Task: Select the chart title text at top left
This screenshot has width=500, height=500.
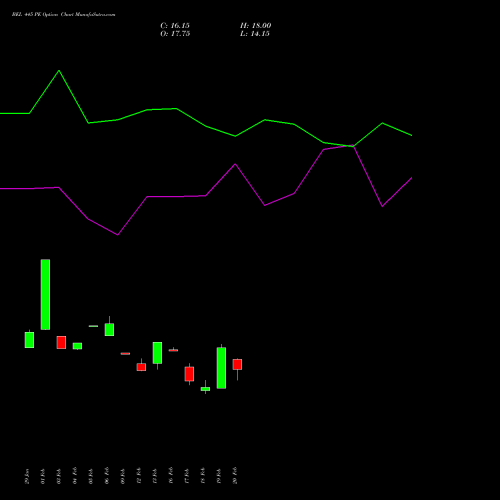Action: pyautogui.click(x=63, y=15)
